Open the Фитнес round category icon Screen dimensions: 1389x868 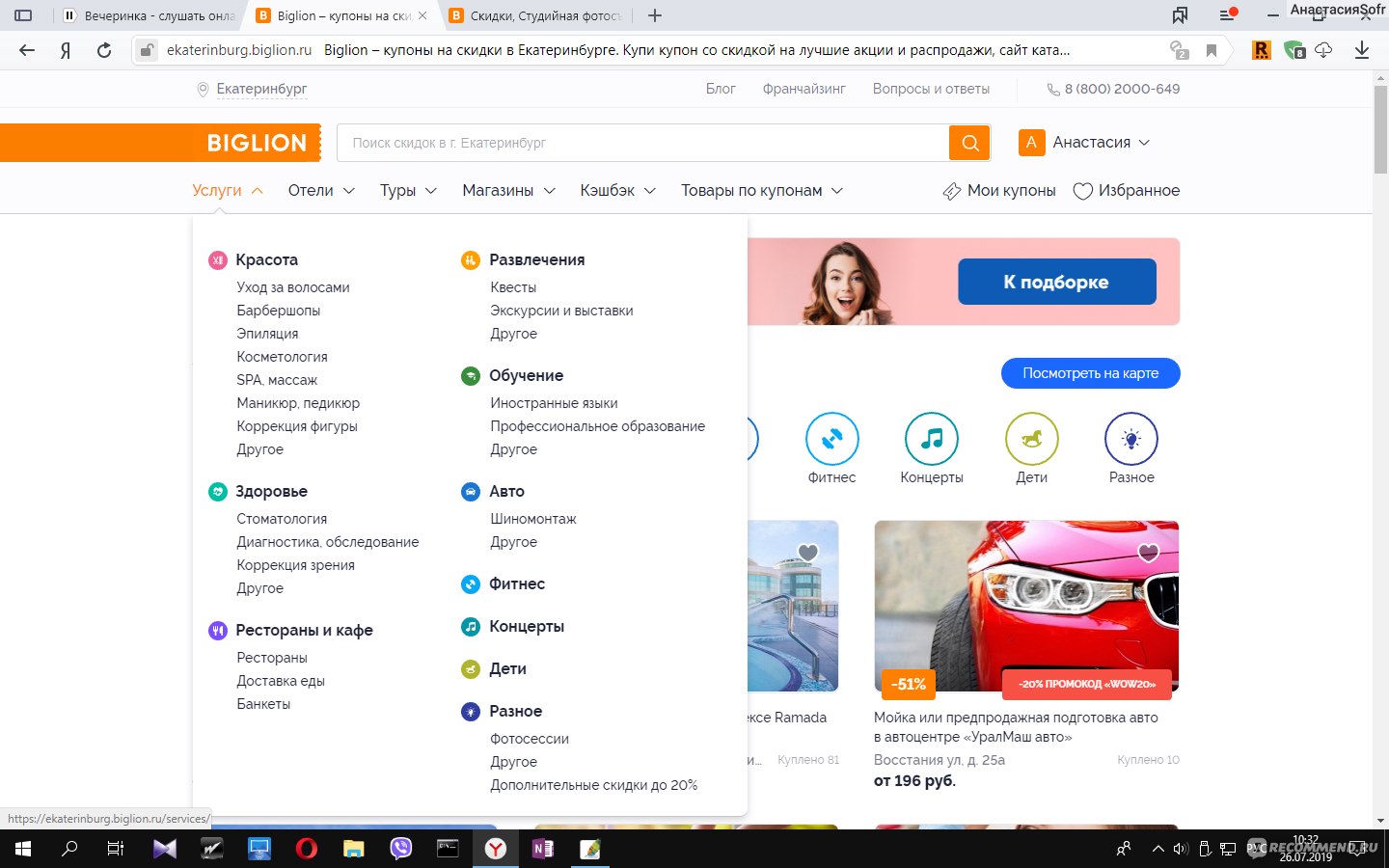(831, 439)
